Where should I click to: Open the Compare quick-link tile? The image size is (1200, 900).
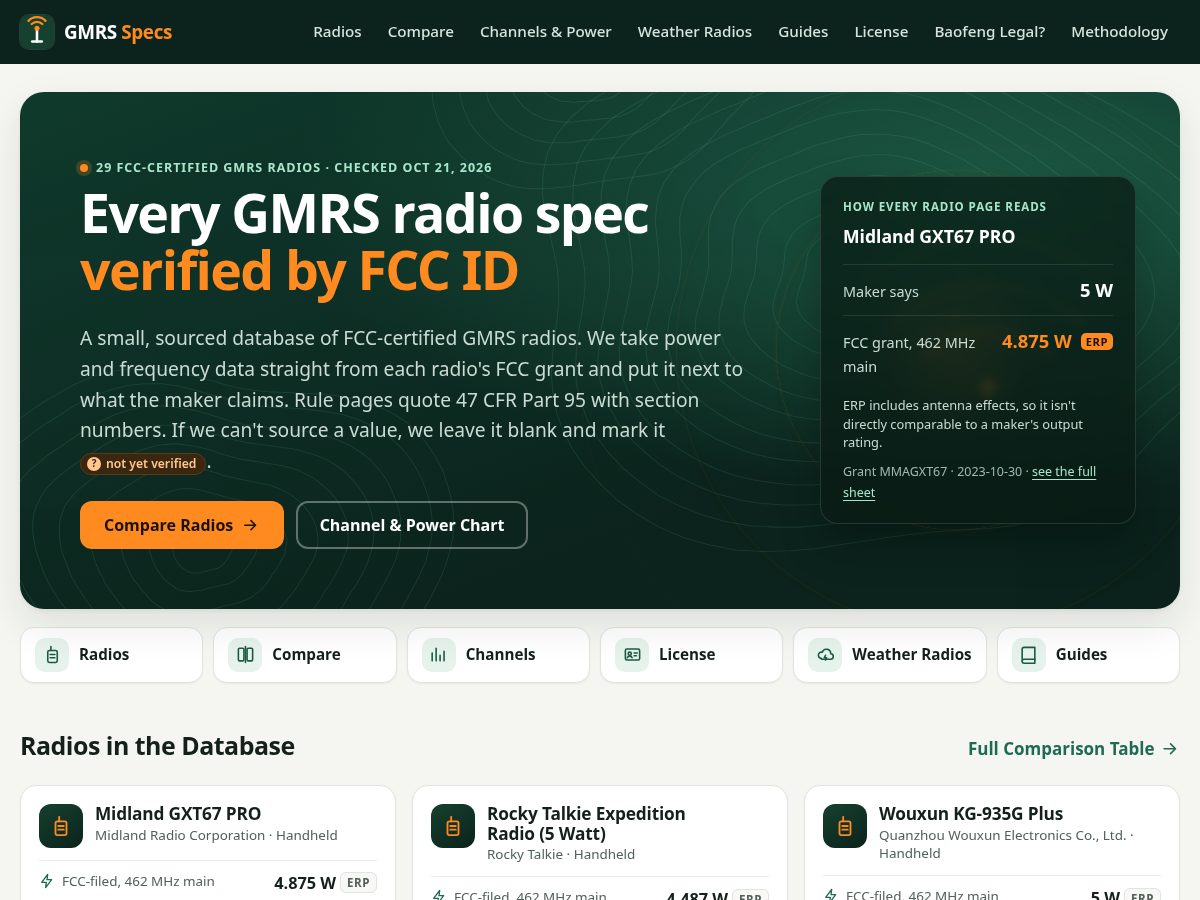click(x=305, y=655)
